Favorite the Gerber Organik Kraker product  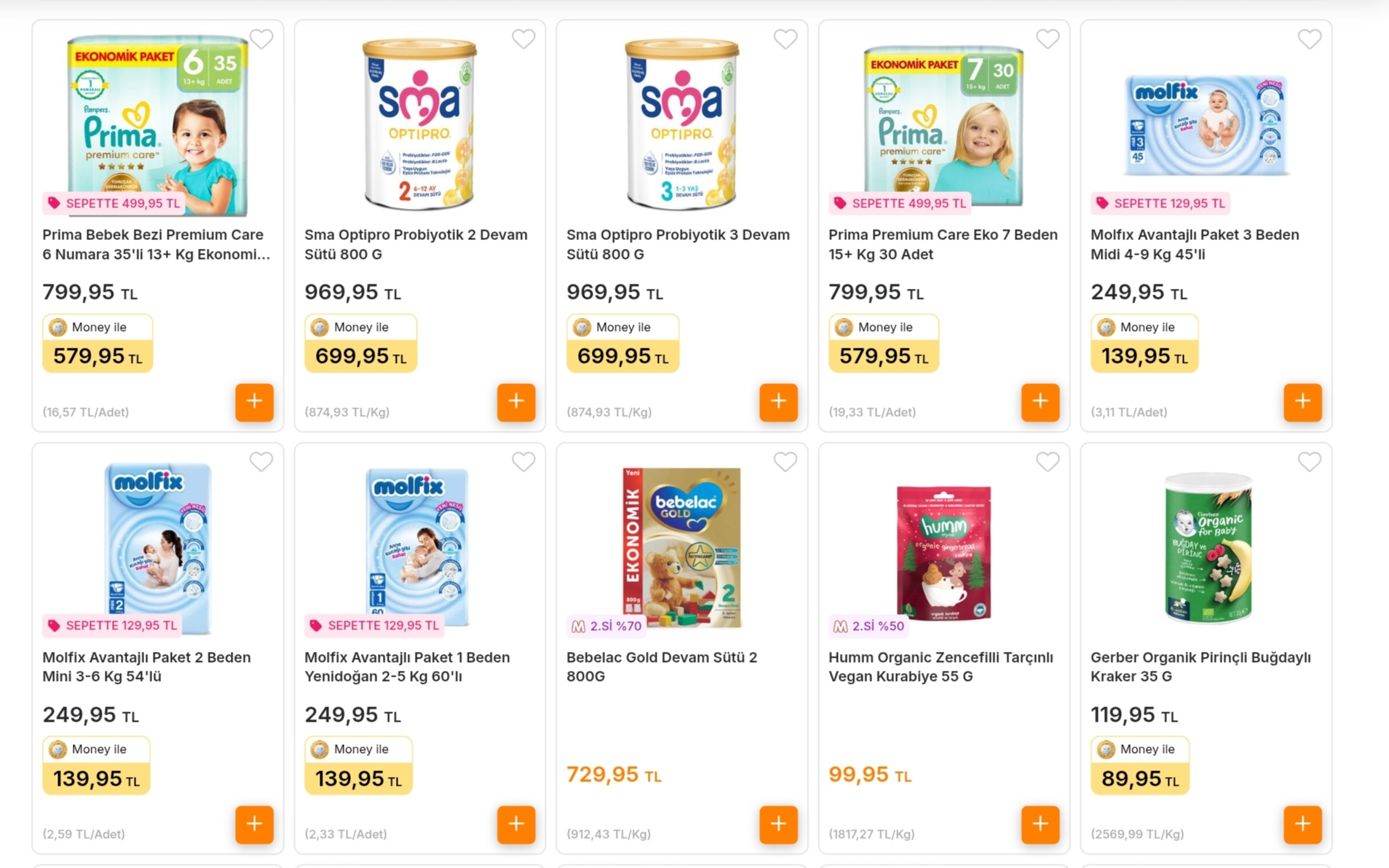click(x=1309, y=461)
